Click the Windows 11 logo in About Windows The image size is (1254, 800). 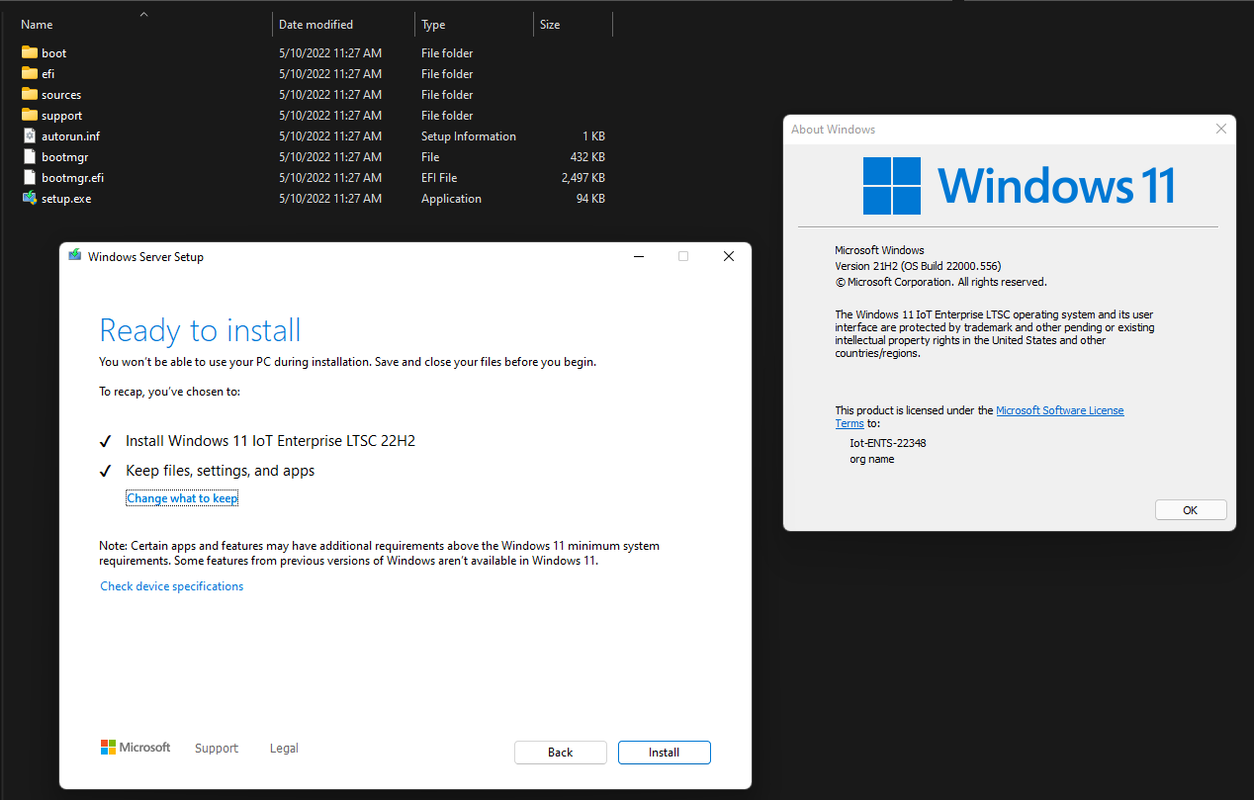[1019, 186]
